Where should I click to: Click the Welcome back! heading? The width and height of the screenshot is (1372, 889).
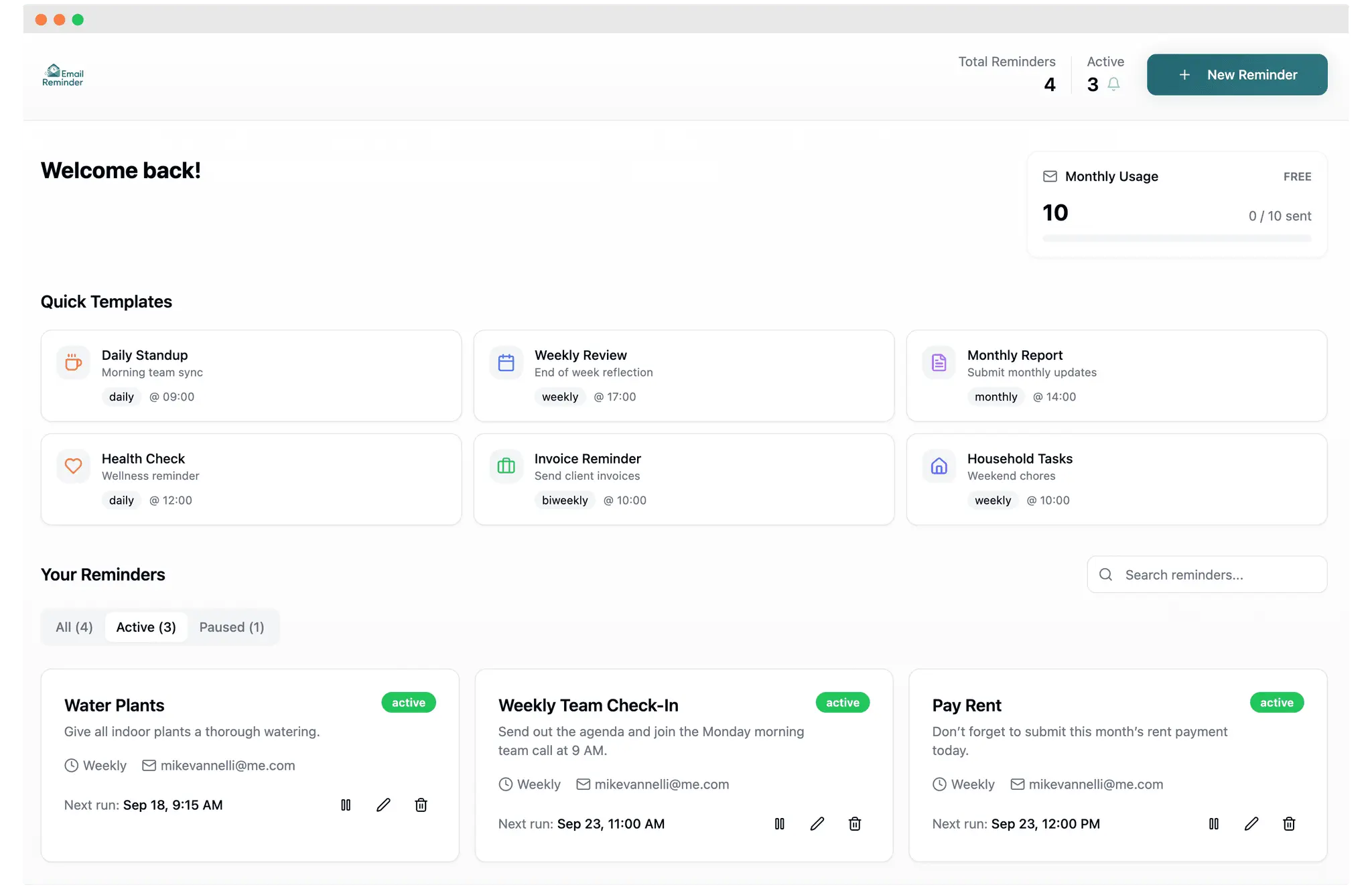click(x=121, y=171)
